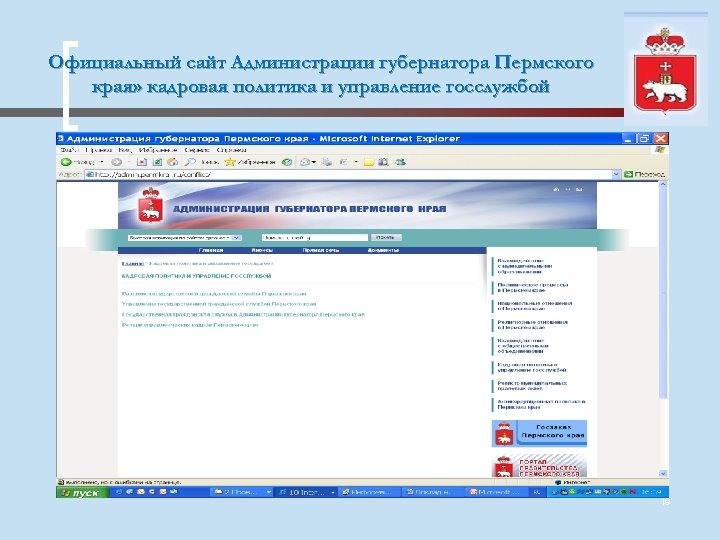Click the Stop loading icon
Screen dimensions: 720x540
coord(142,162)
